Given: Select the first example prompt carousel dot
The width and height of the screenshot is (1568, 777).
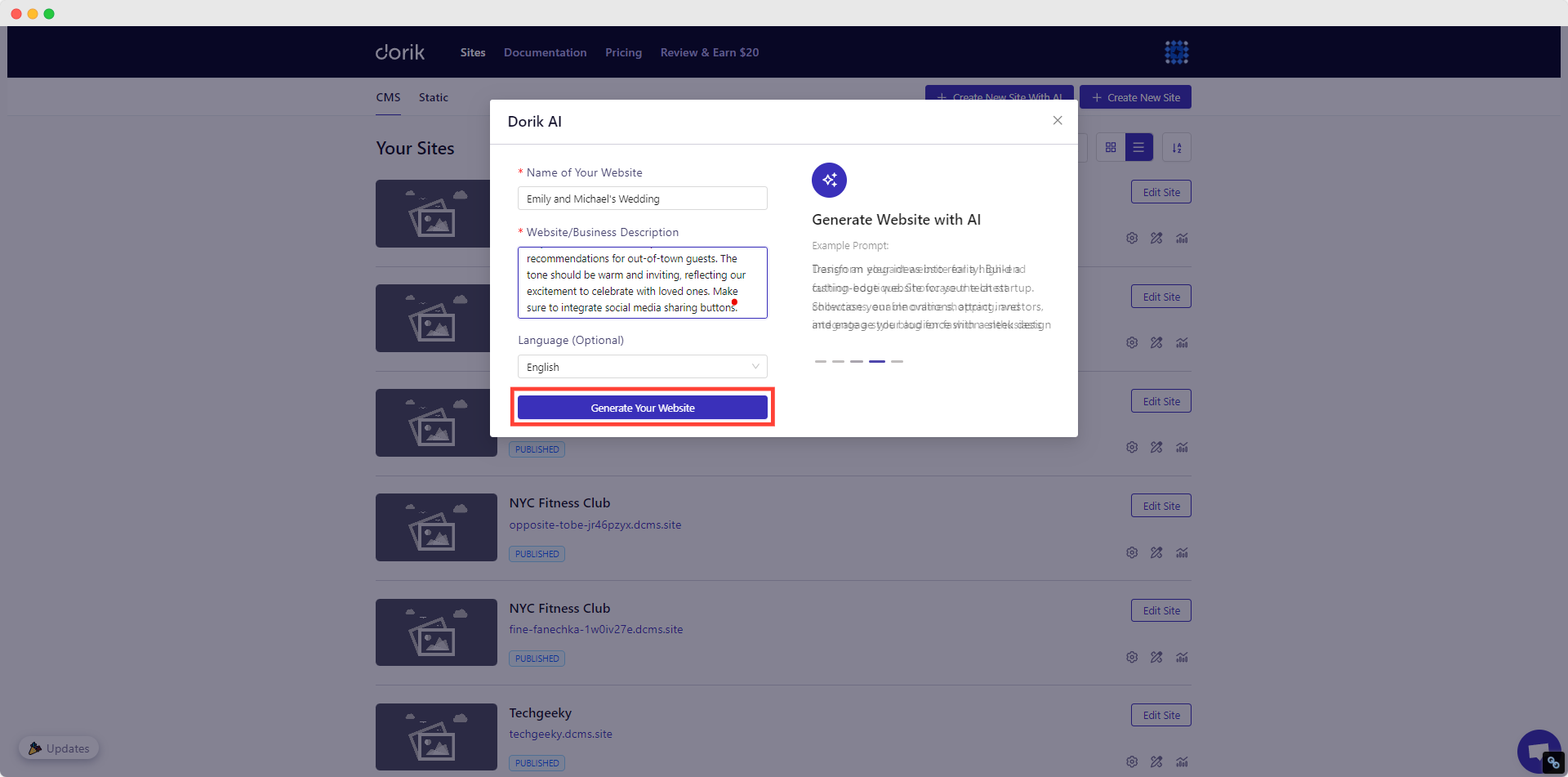Looking at the screenshot, I should click(x=821, y=361).
